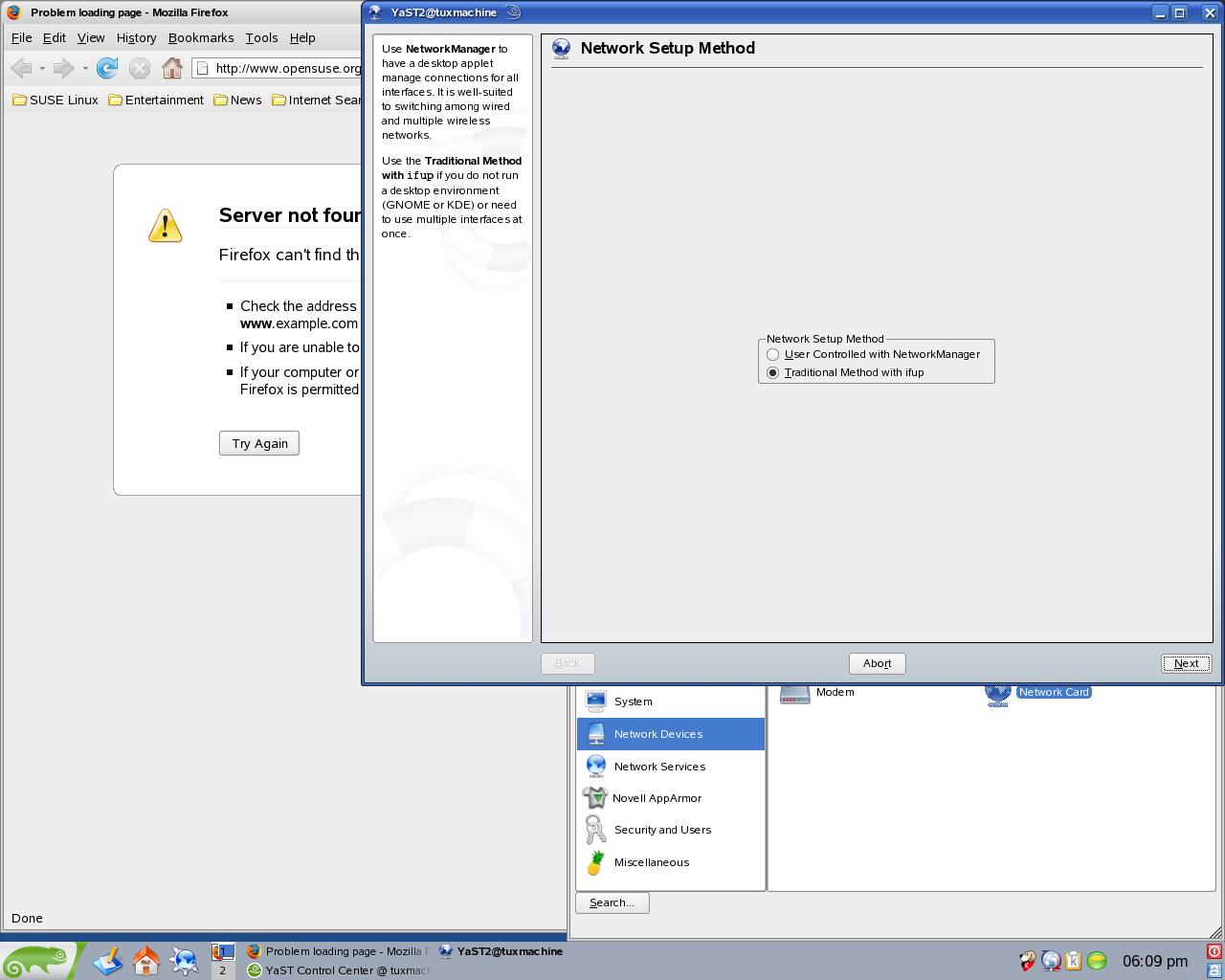Switch to virtual desktop 2

(223, 969)
